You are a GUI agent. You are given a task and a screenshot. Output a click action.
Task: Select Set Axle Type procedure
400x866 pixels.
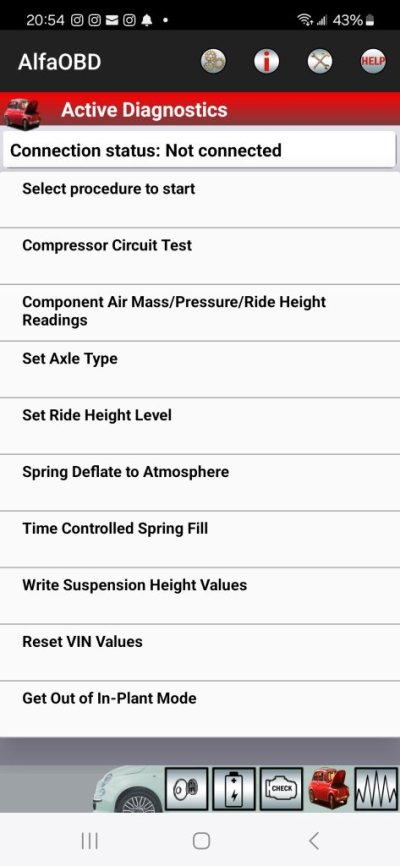[200, 369]
